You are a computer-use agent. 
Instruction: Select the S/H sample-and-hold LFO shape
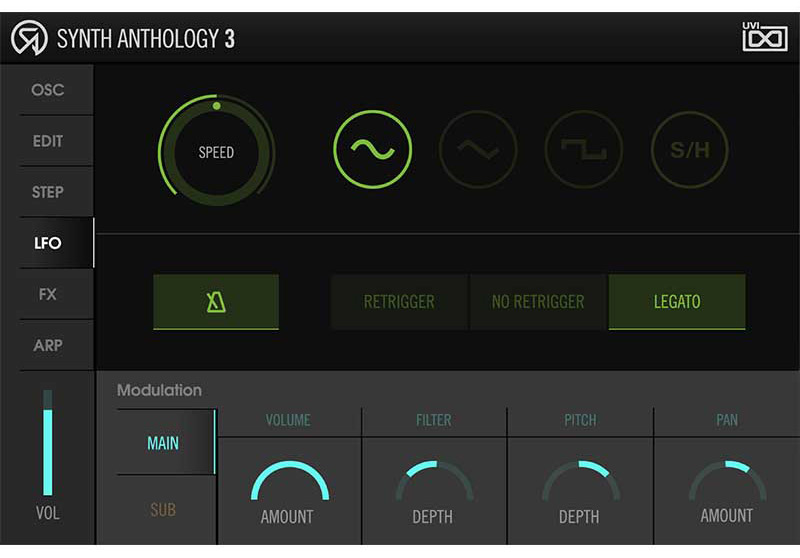(690, 149)
